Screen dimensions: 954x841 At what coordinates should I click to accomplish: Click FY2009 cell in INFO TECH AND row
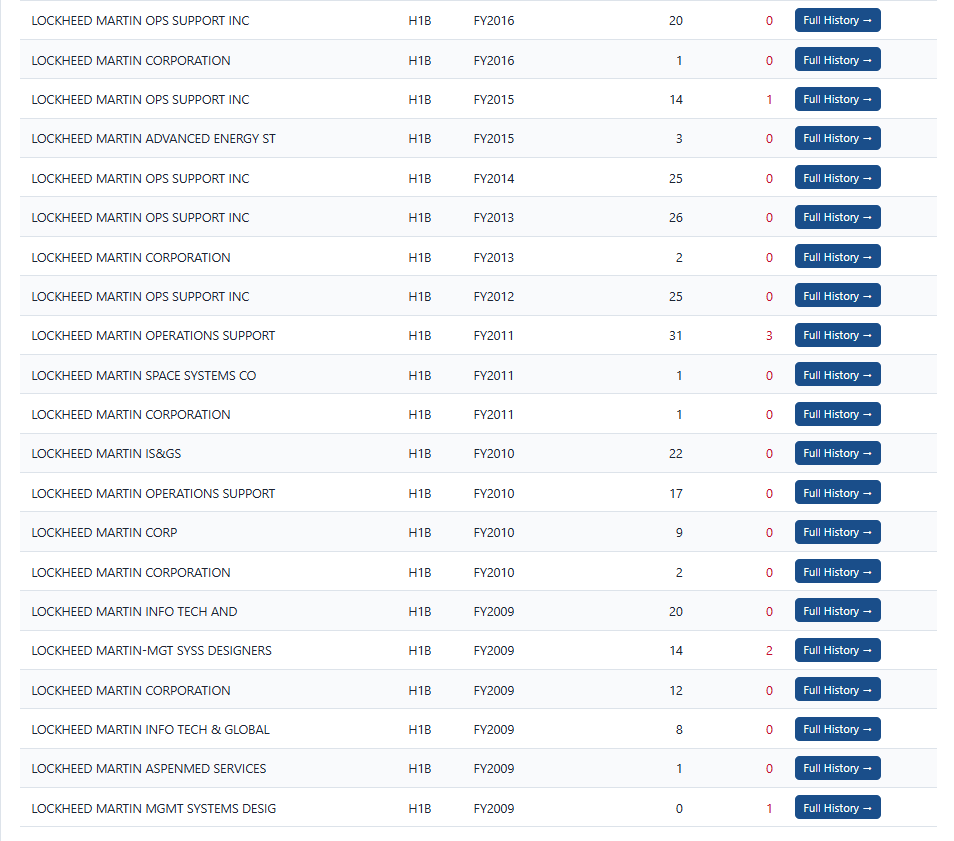(x=494, y=612)
